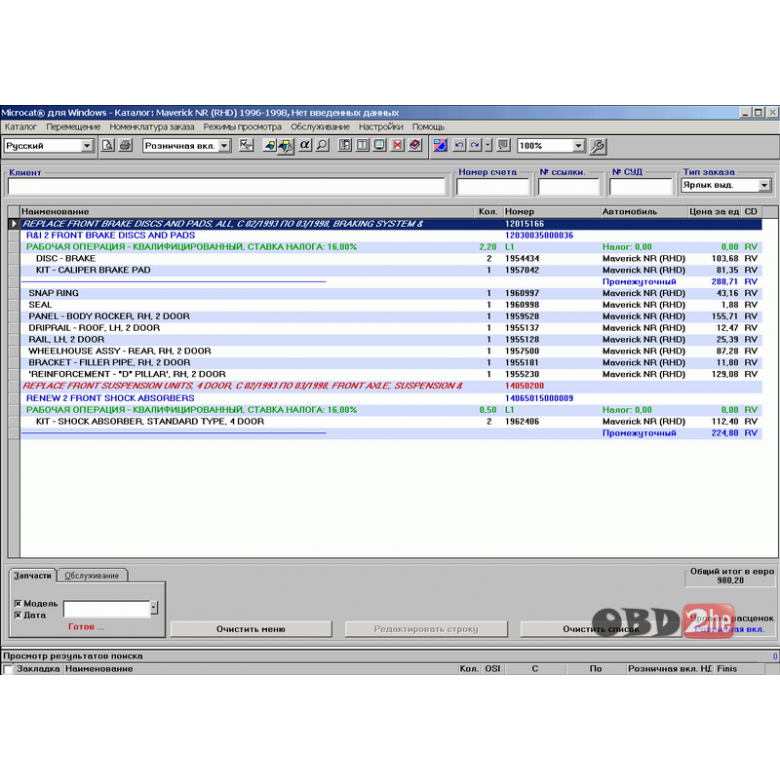Image resolution: width=780 pixels, height=780 pixels.
Task: Click into the № ссылки input field
Action: point(568,187)
